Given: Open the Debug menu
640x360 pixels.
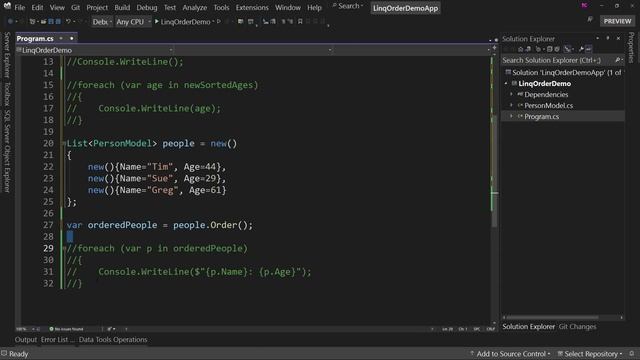Looking at the screenshot, I should pyautogui.click(x=147, y=7).
